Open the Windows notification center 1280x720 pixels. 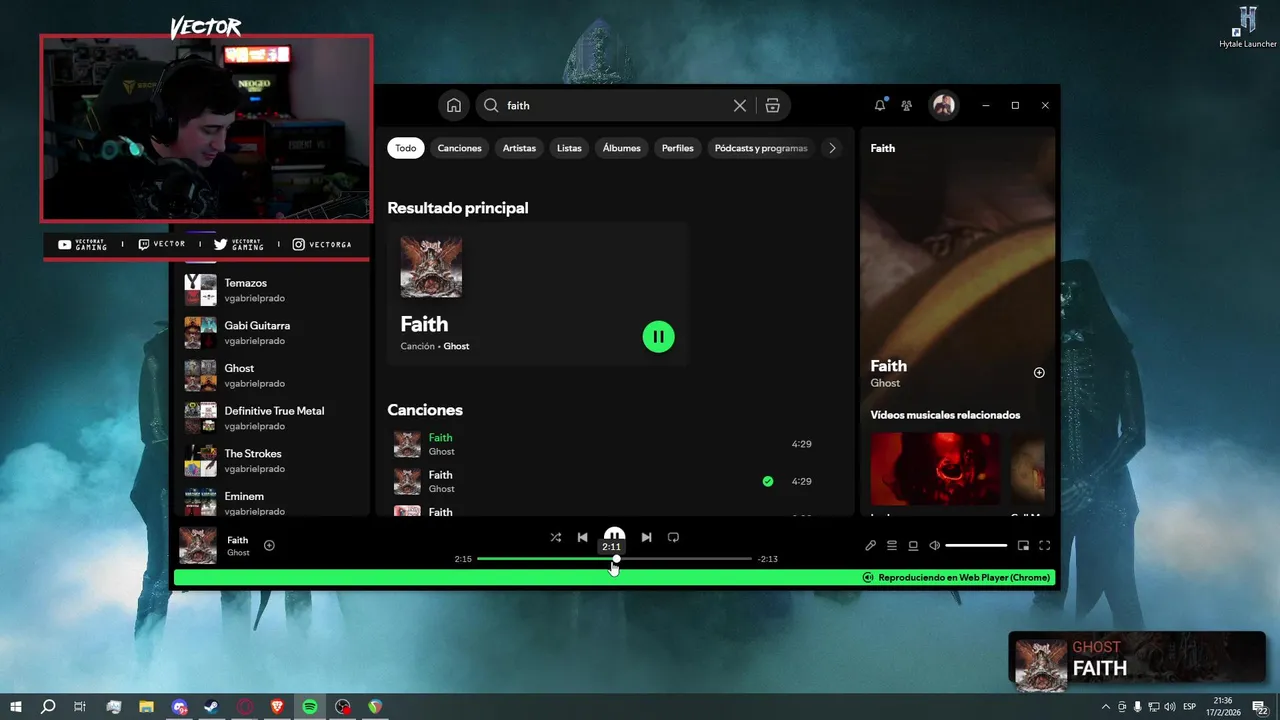pyautogui.click(x=1261, y=707)
